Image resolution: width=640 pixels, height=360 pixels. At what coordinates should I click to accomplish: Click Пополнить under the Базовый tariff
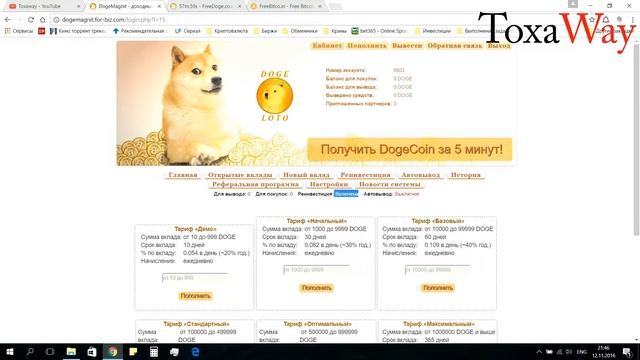pos(438,288)
